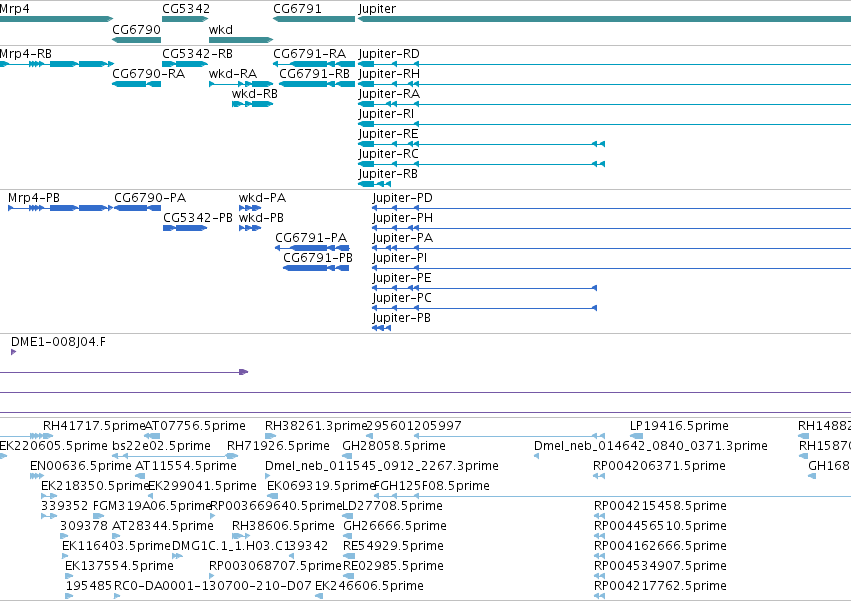
Task: Select the Jupiter-PC protein label
Action: (x=402, y=298)
